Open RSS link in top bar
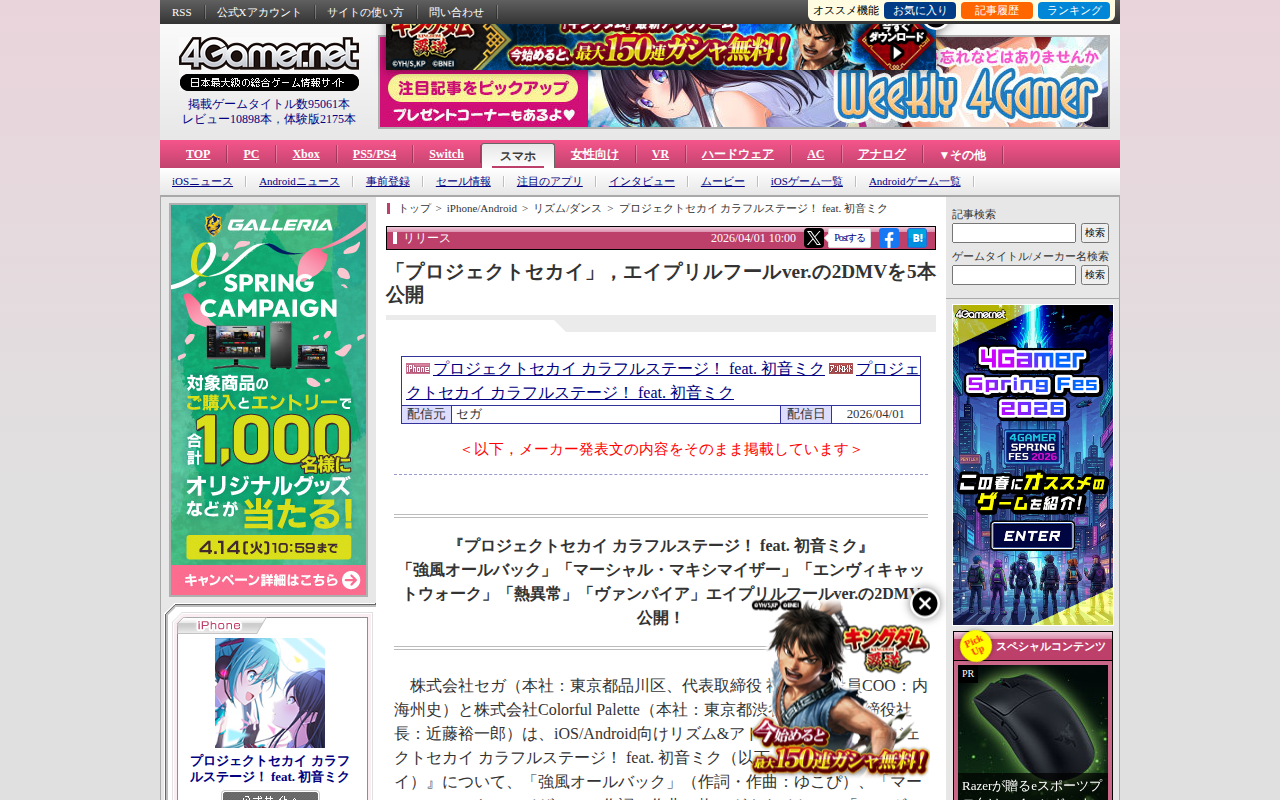 click(x=182, y=12)
